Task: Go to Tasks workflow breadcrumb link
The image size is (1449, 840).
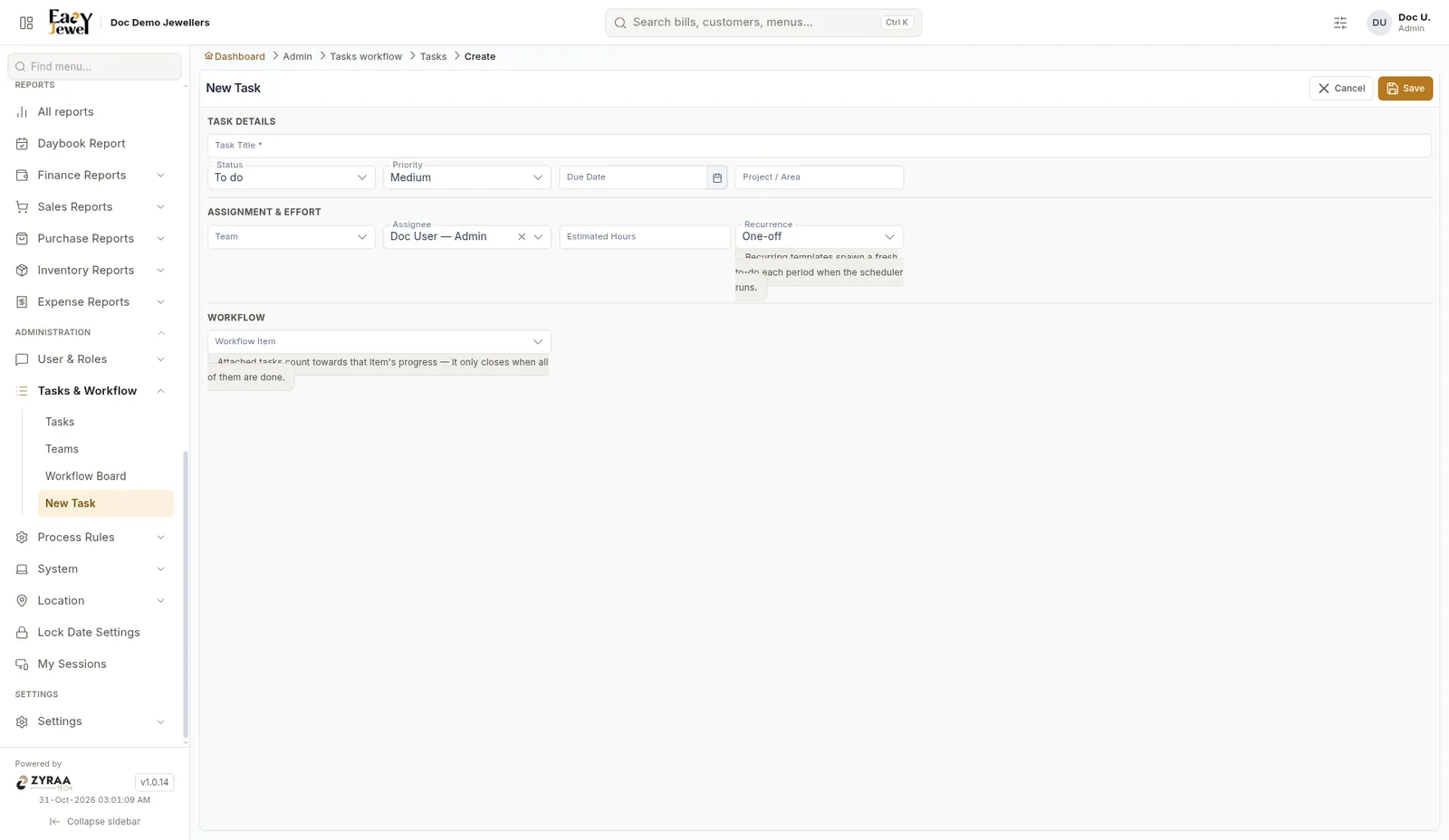Action: click(x=366, y=56)
